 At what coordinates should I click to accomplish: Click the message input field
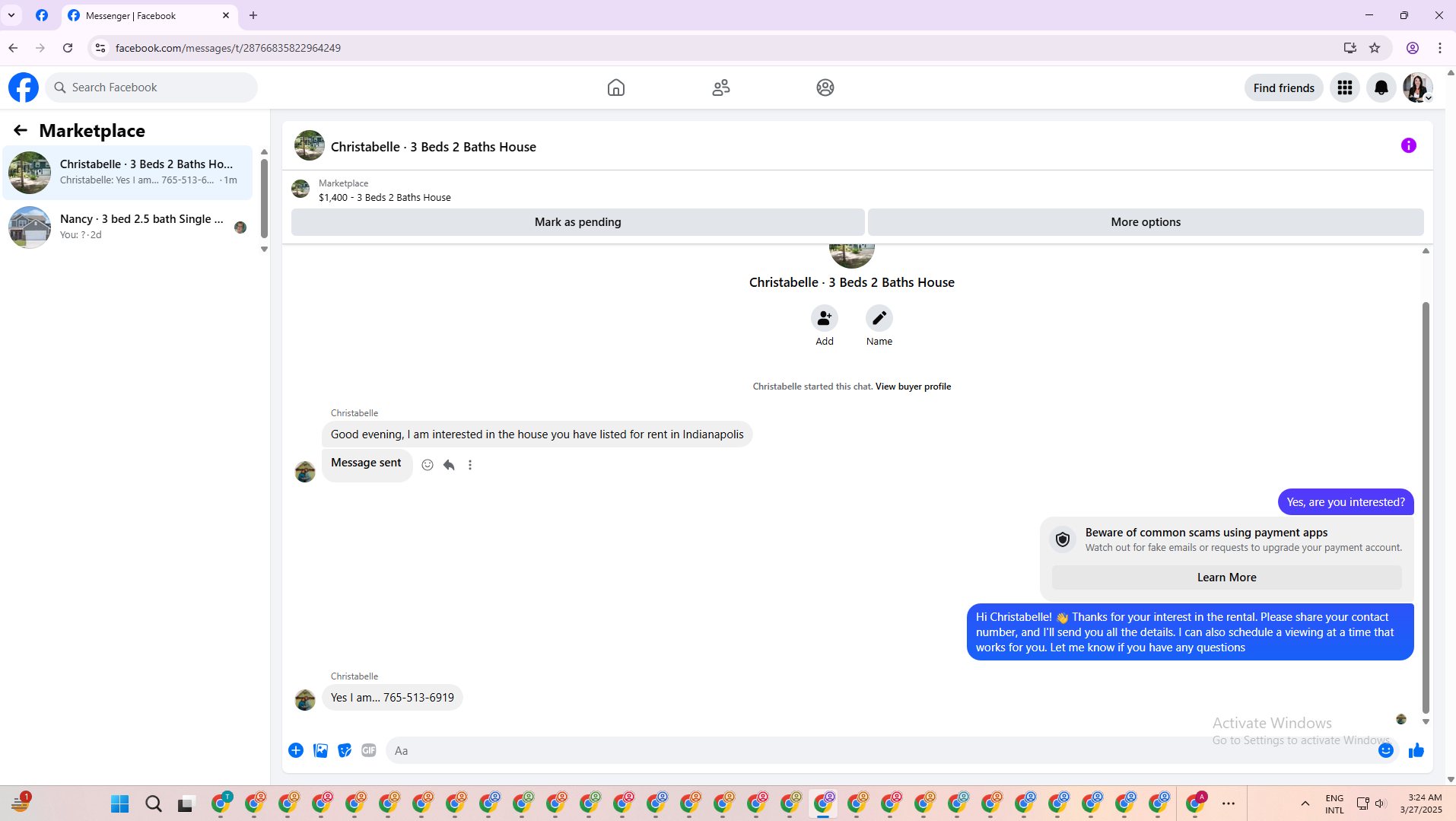[x=882, y=750]
